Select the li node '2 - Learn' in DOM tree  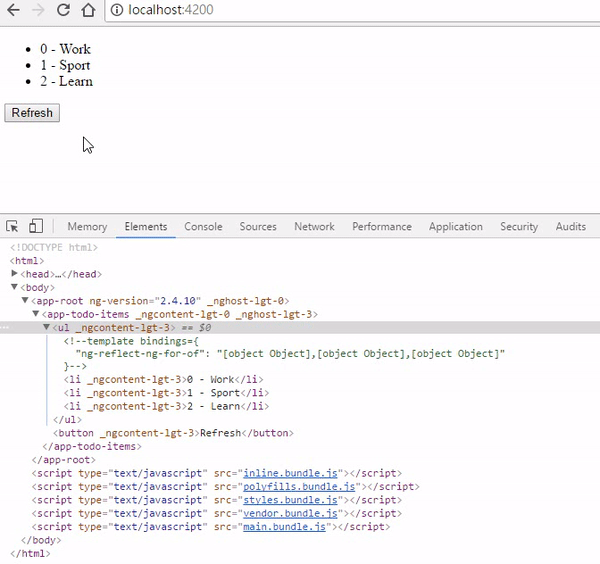click(x=166, y=406)
